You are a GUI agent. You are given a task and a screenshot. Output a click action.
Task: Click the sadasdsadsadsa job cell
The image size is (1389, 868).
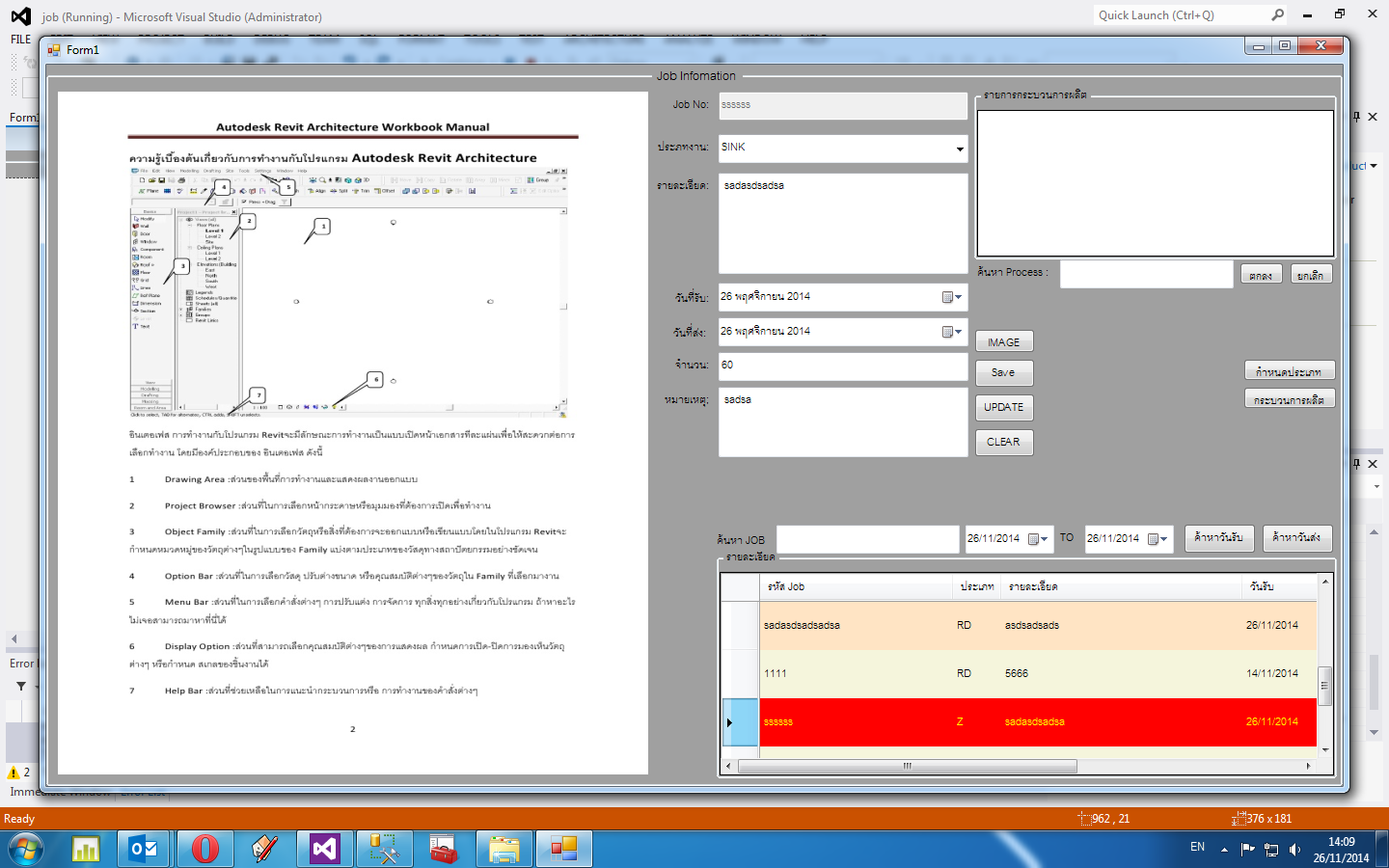[857, 626]
